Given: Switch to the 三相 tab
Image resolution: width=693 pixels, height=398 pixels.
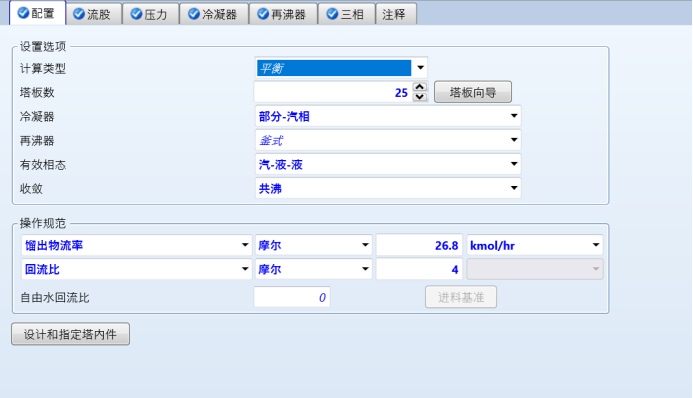Looking at the screenshot, I should (346, 14).
